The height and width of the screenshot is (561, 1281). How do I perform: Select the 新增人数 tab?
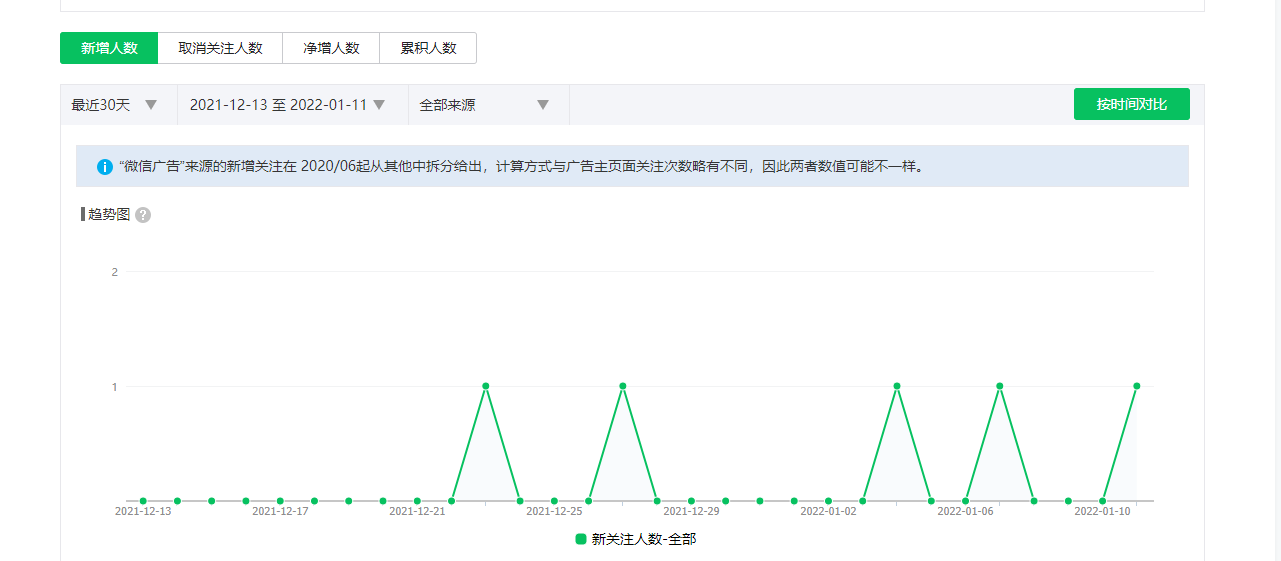coord(109,48)
